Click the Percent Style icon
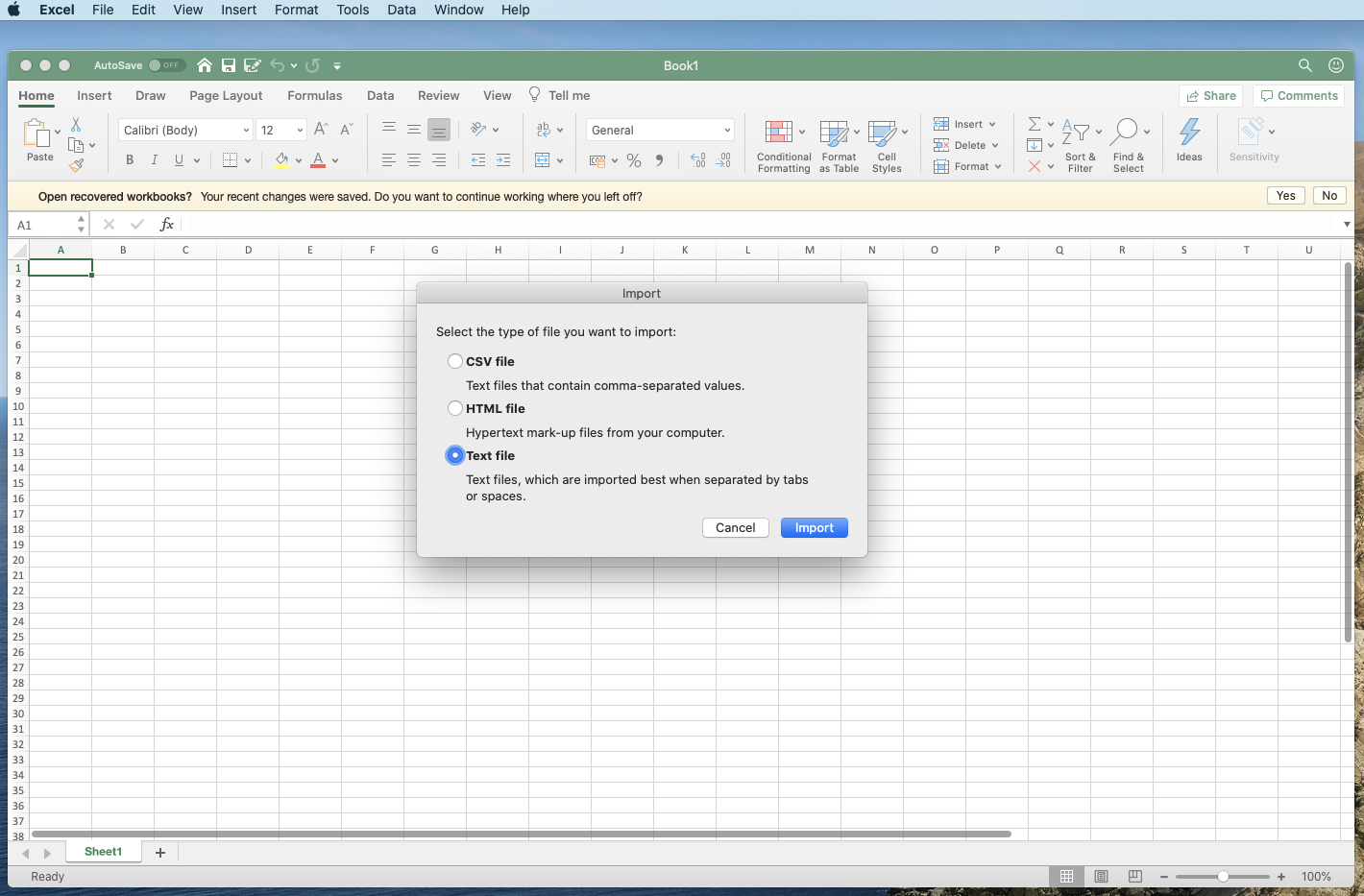The height and width of the screenshot is (896, 1364). tap(634, 160)
